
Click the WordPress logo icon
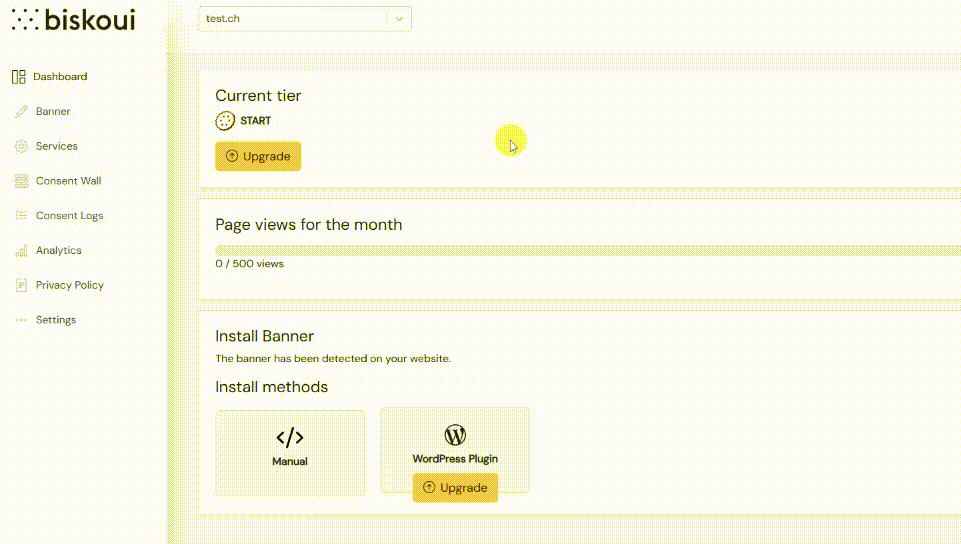455,435
